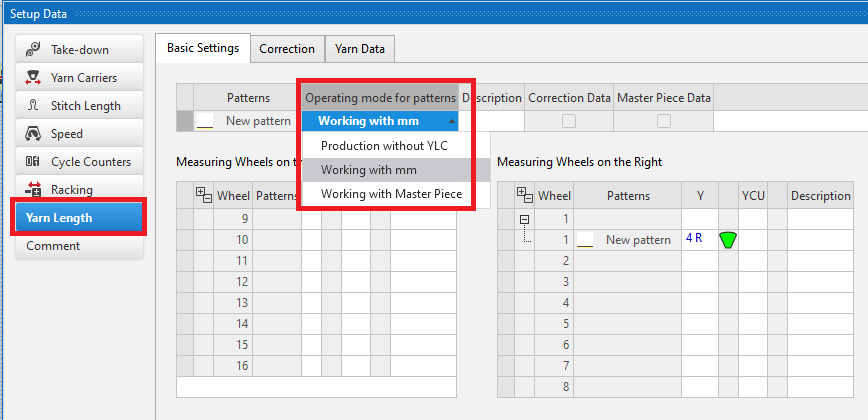Enable the Master Piece Data checkbox
This screenshot has height=420, width=868.
(x=663, y=121)
